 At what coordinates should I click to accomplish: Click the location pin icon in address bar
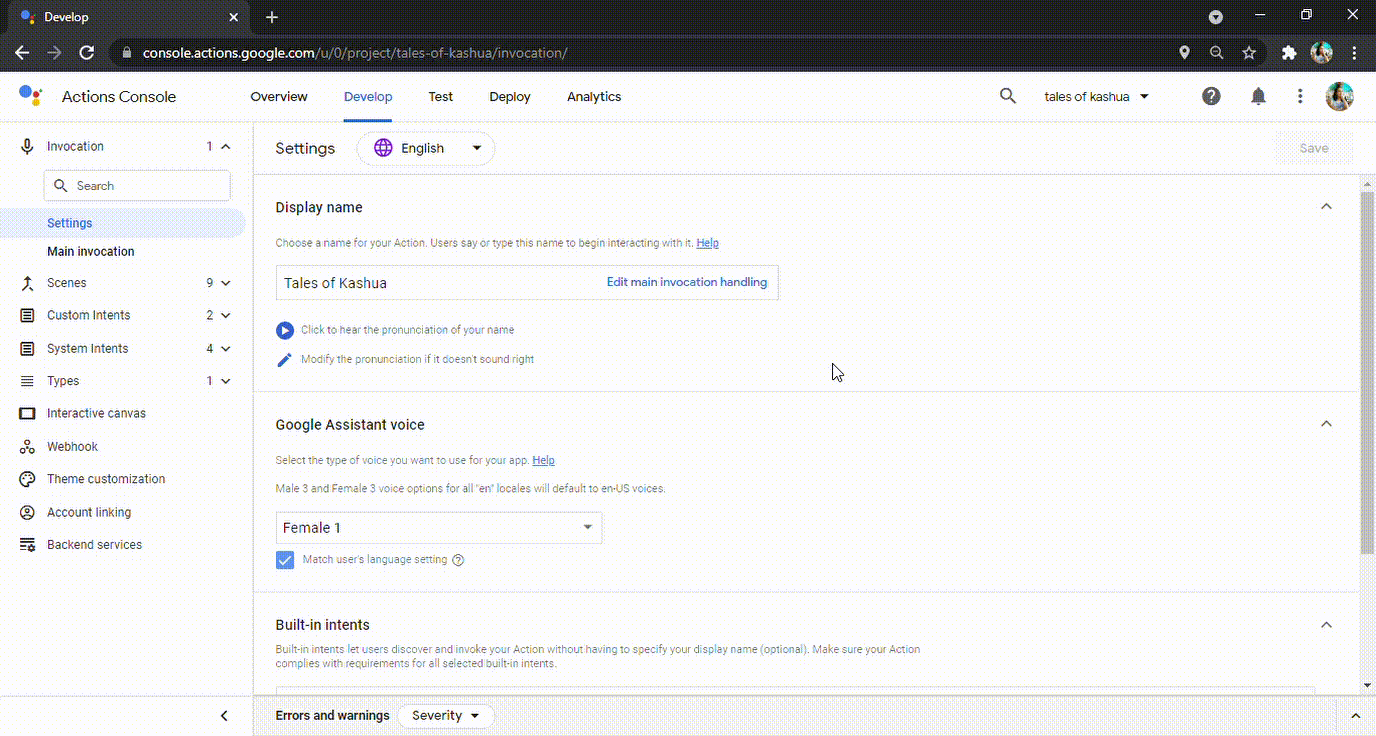(1184, 52)
